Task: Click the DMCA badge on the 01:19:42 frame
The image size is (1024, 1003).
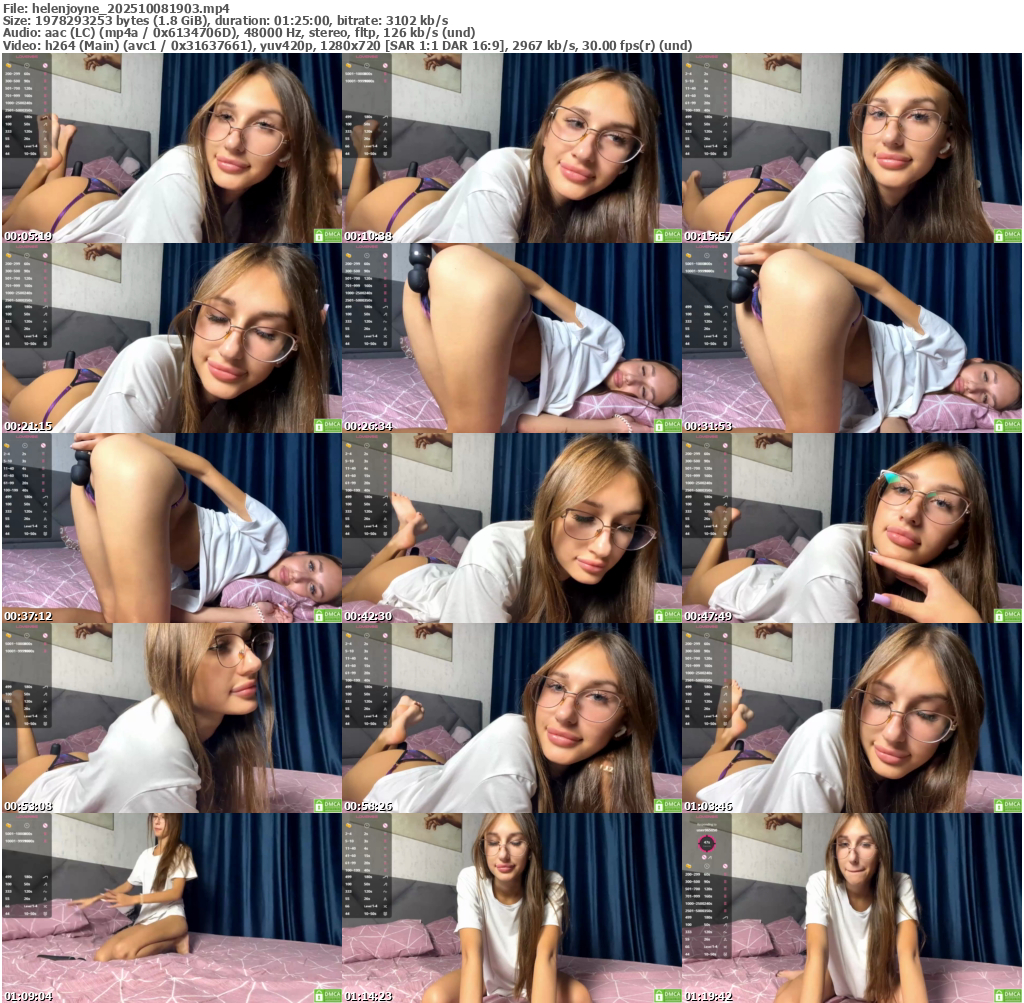Action: tap(1007, 995)
